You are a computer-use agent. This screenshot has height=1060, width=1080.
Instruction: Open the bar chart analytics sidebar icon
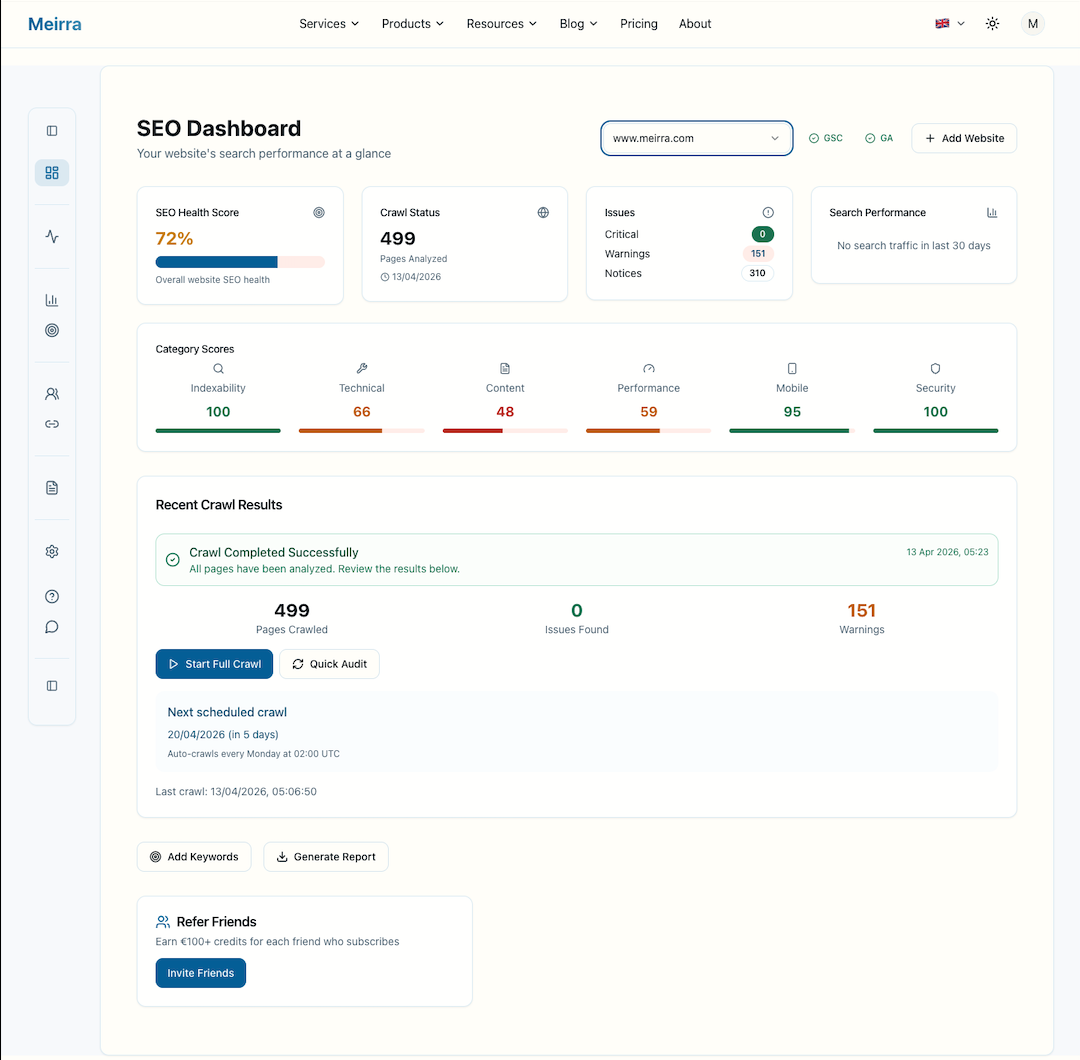point(52,300)
